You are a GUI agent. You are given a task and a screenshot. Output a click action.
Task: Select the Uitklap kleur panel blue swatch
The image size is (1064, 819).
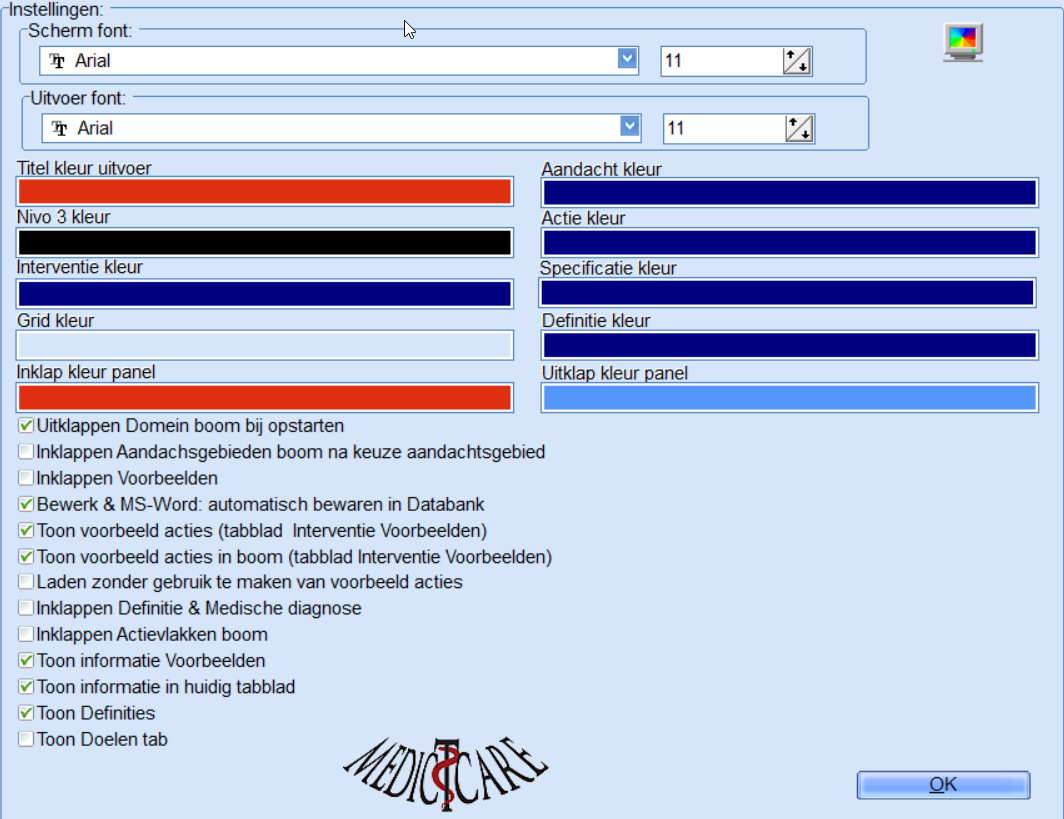click(x=789, y=397)
